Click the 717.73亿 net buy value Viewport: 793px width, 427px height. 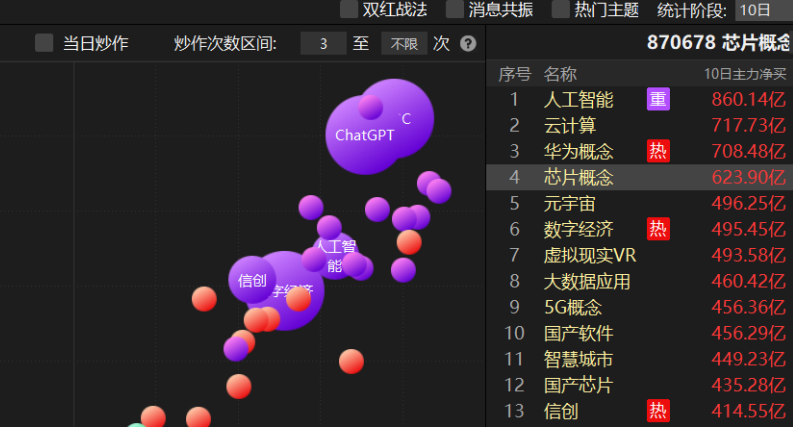click(748, 125)
